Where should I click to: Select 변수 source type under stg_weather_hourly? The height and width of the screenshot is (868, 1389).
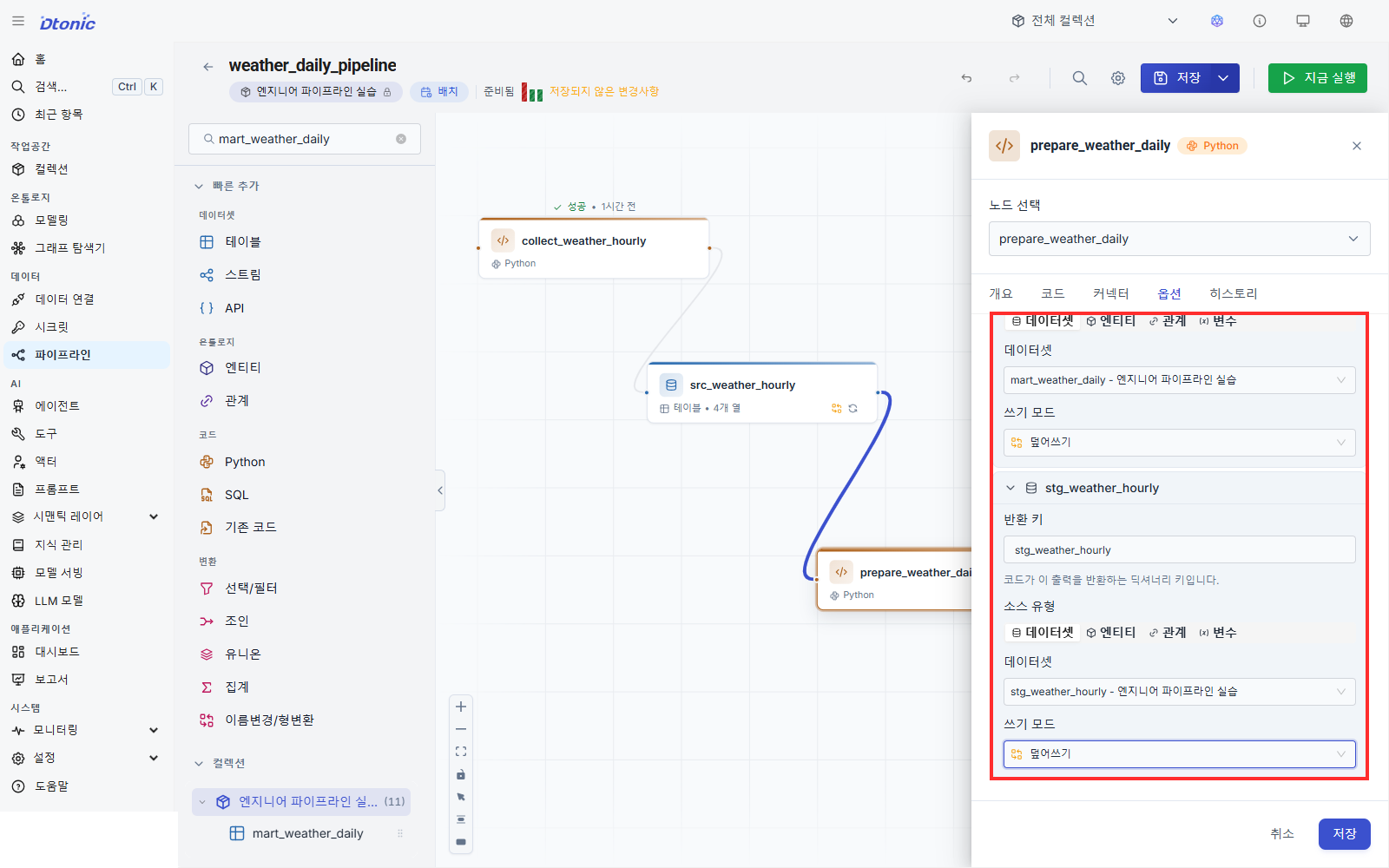click(x=1218, y=633)
